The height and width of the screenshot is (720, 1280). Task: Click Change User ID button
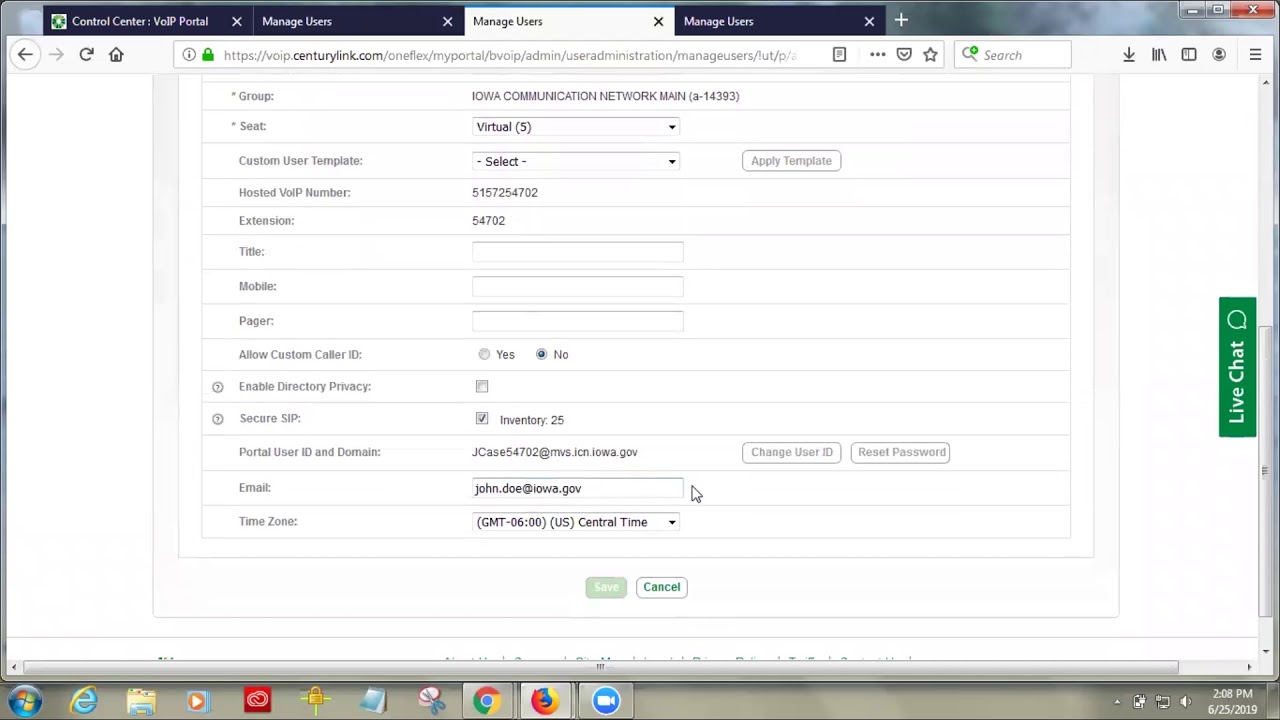tap(792, 452)
